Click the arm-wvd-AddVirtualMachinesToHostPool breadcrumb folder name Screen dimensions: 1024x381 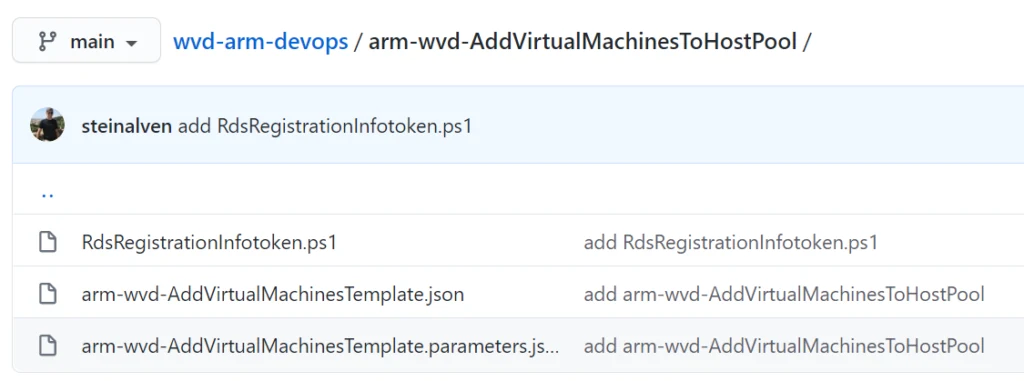[x=583, y=42]
